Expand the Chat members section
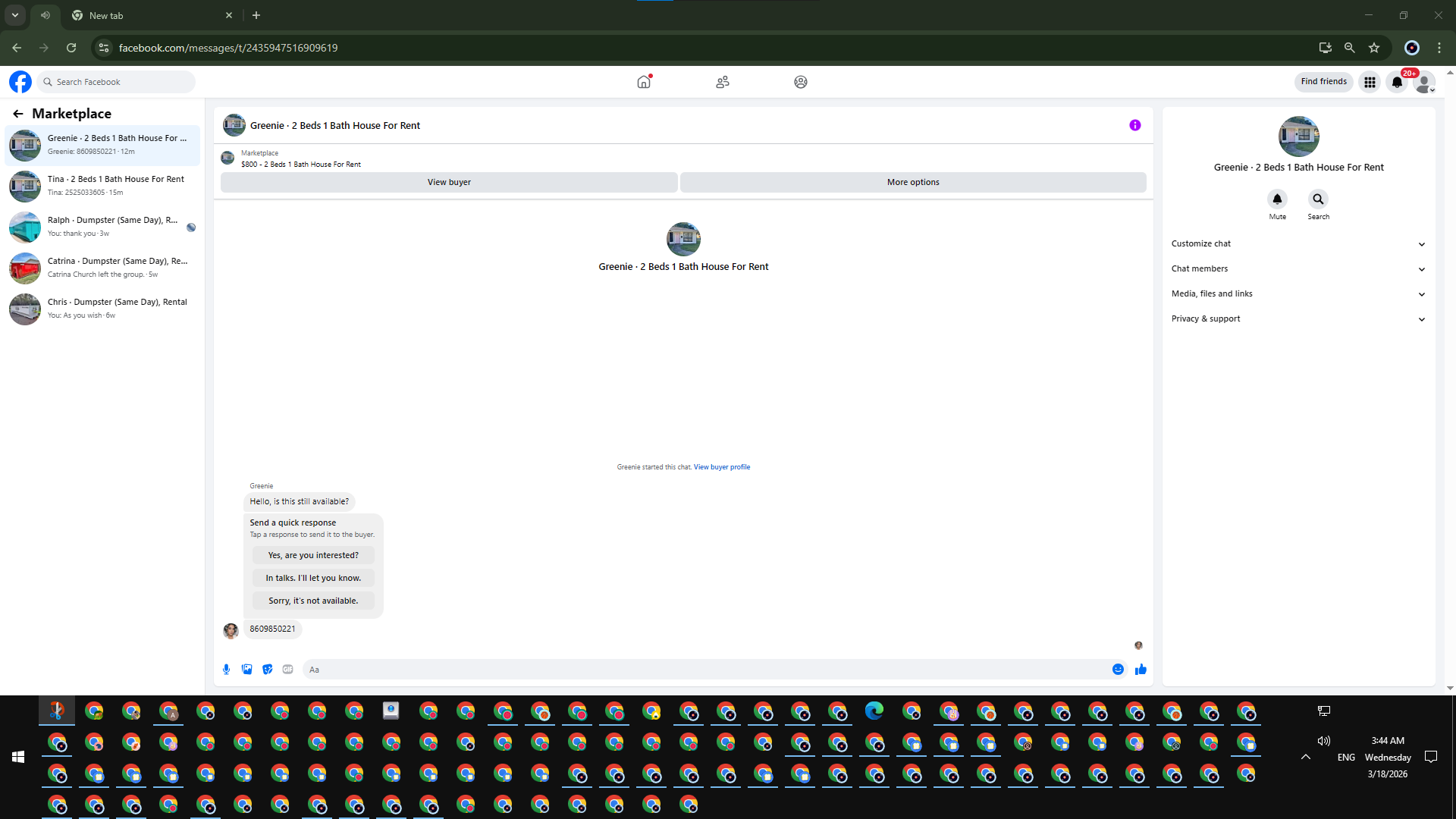The image size is (1456, 819). pyautogui.click(x=1299, y=269)
